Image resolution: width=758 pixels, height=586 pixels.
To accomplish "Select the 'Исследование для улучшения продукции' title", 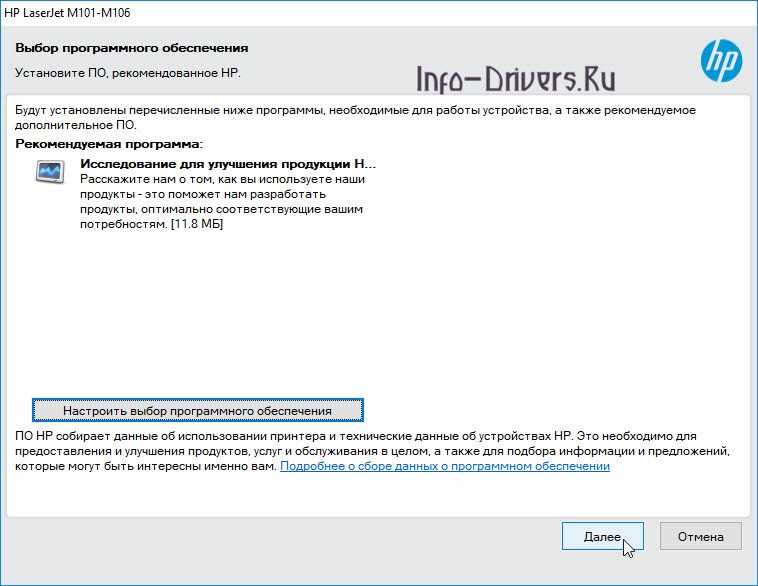I will coord(227,163).
